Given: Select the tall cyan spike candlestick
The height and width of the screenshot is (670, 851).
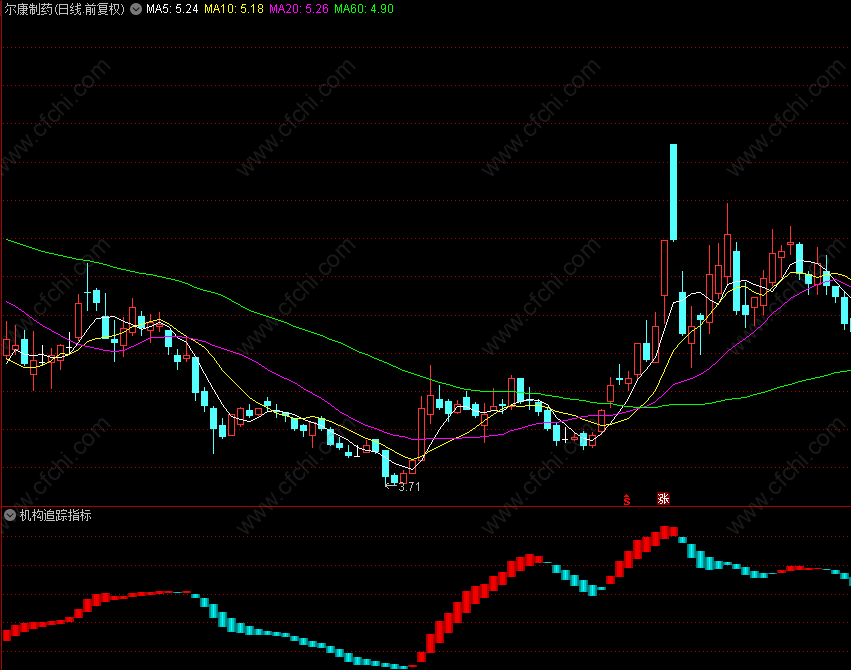Looking at the screenshot, I should point(674,192).
